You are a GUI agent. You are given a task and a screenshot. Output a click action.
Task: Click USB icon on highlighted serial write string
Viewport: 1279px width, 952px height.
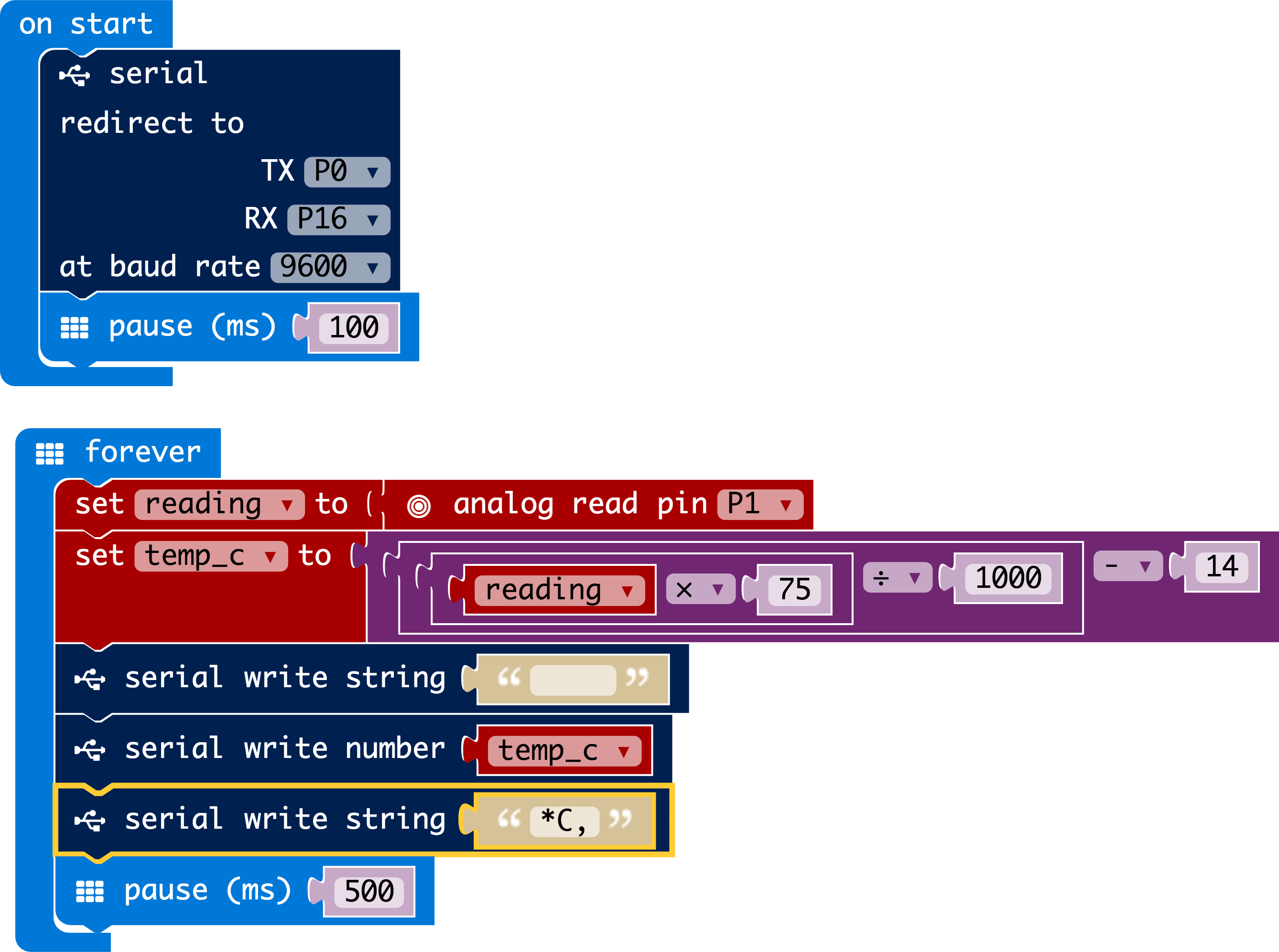coord(90,821)
